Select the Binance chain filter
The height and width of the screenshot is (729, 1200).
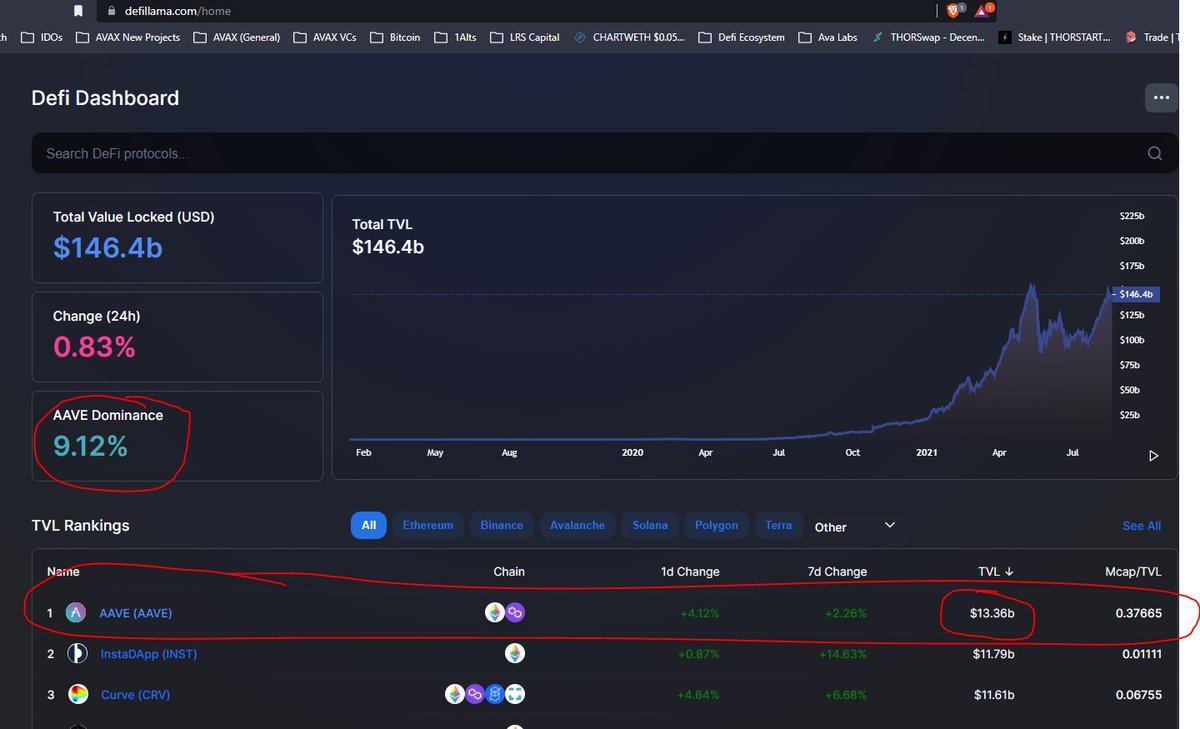click(502, 525)
